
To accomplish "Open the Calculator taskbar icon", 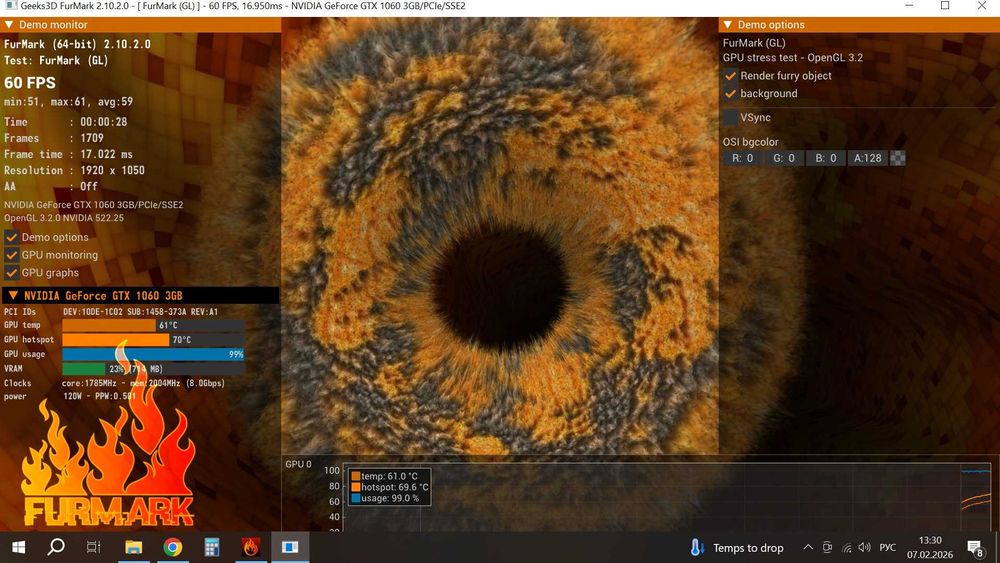I will [x=212, y=547].
